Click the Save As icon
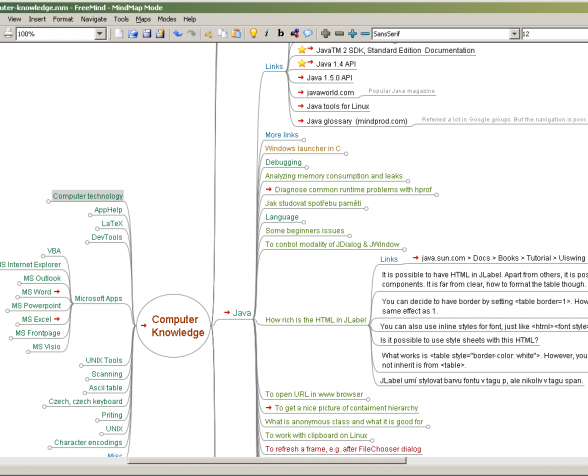This screenshot has width=588, height=476. coord(160,33)
